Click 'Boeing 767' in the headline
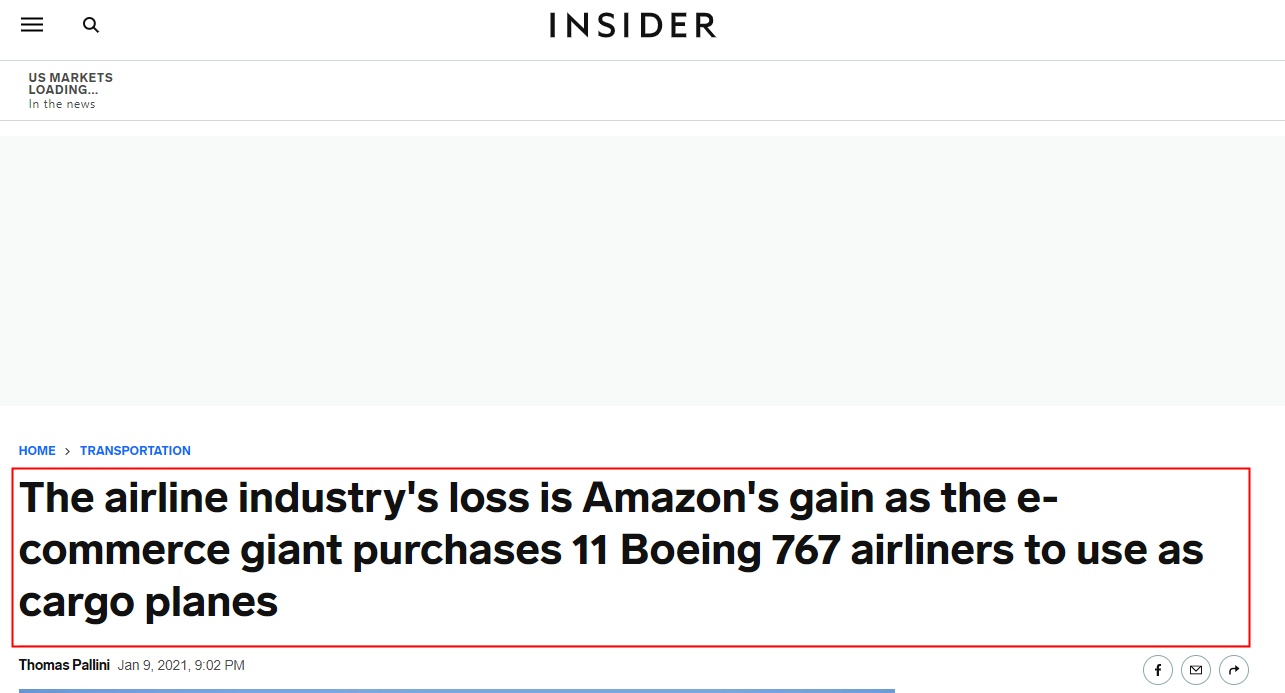Image resolution: width=1285 pixels, height=693 pixels. click(x=729, y=551)
